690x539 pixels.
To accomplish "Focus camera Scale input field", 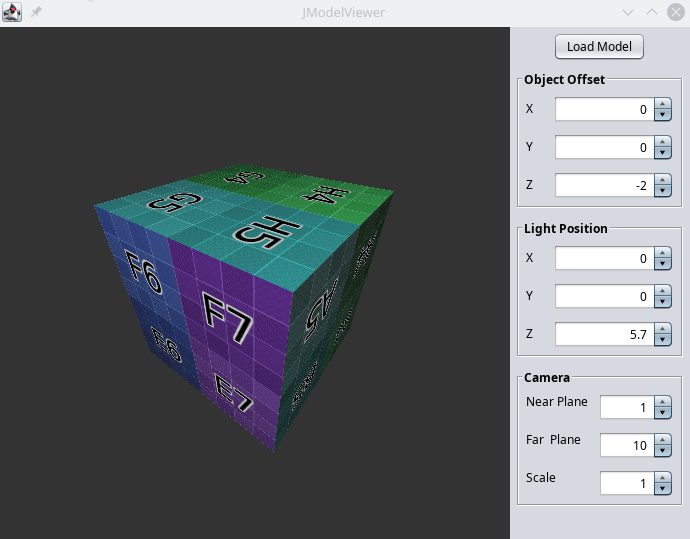I will (x=627, y=484).
